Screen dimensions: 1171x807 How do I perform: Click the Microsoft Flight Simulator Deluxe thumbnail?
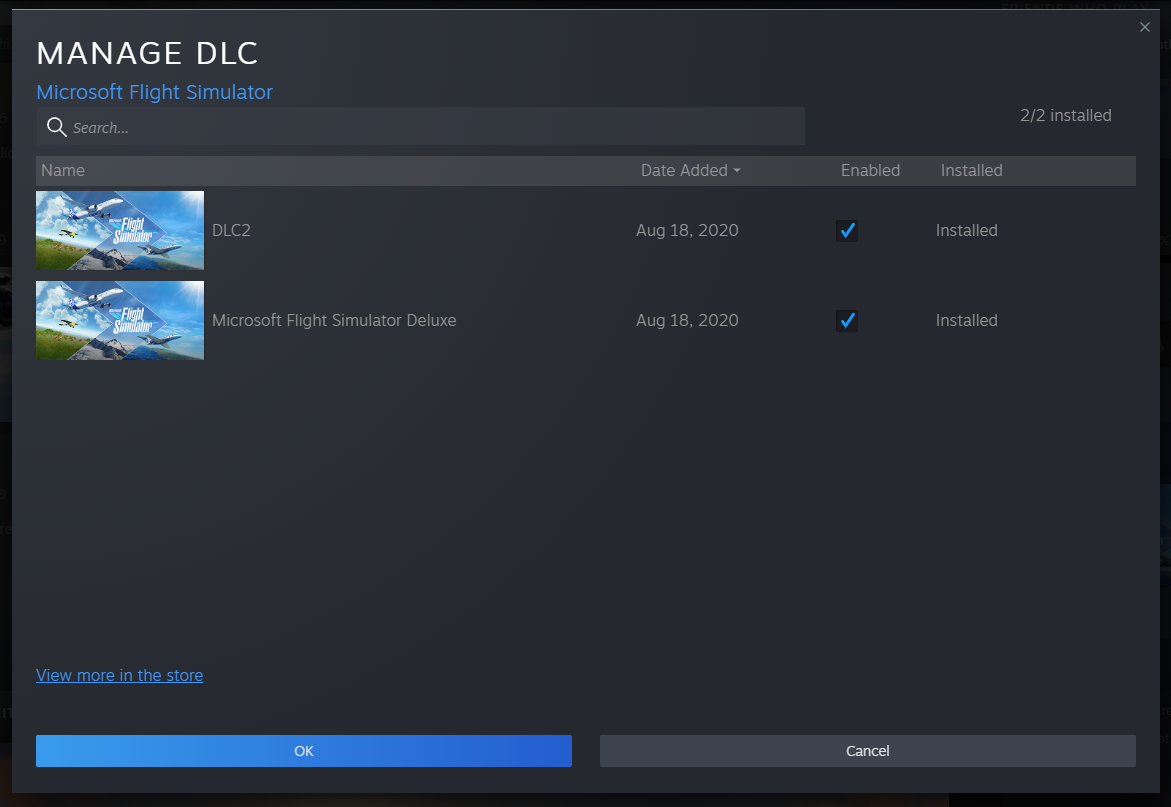tap(120, 321)
